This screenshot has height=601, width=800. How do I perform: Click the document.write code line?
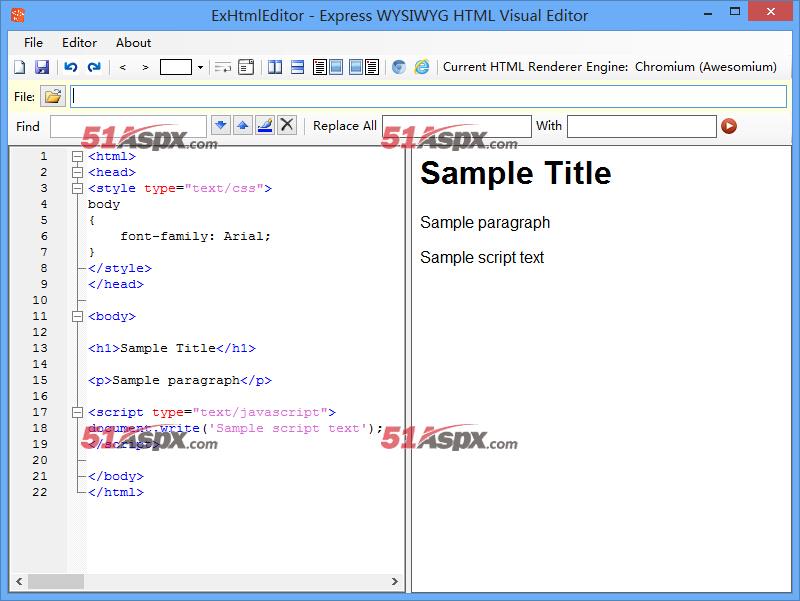[x=235, y=429]
